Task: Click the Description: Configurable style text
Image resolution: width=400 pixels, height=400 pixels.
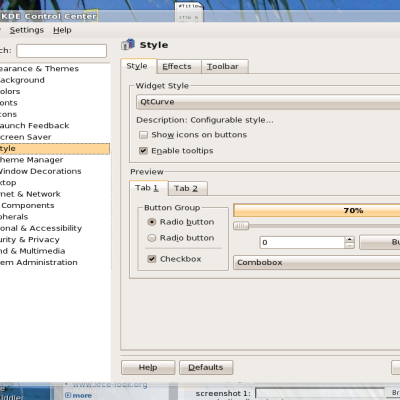Action: coord(205,120)
